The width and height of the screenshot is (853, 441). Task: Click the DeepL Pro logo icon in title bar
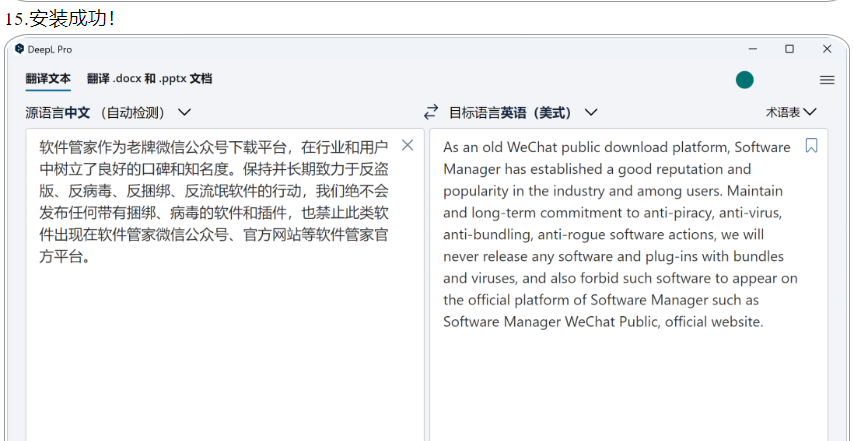20,49
